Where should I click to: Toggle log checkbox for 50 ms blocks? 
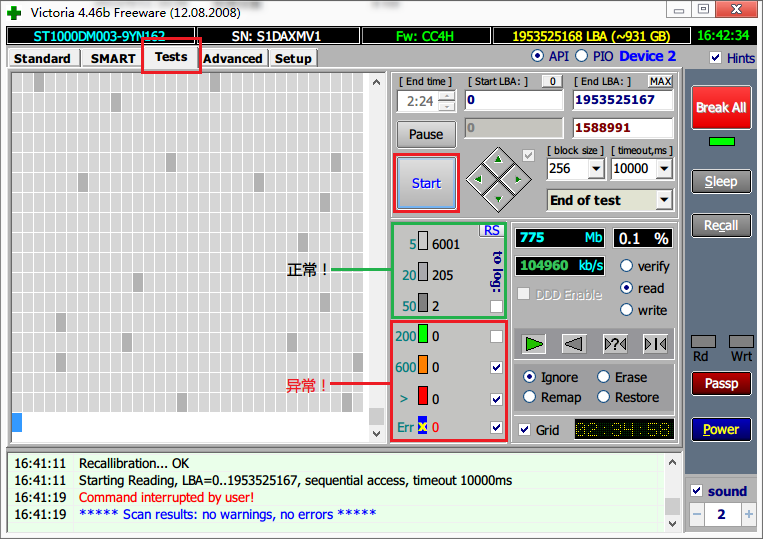496,306
